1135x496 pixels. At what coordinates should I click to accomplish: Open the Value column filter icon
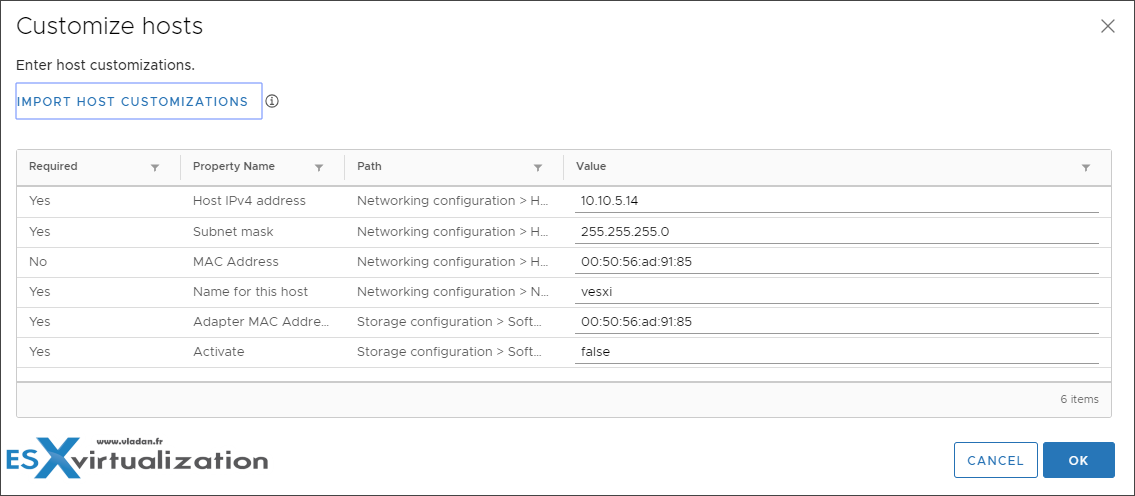[x=1086, y=167]
